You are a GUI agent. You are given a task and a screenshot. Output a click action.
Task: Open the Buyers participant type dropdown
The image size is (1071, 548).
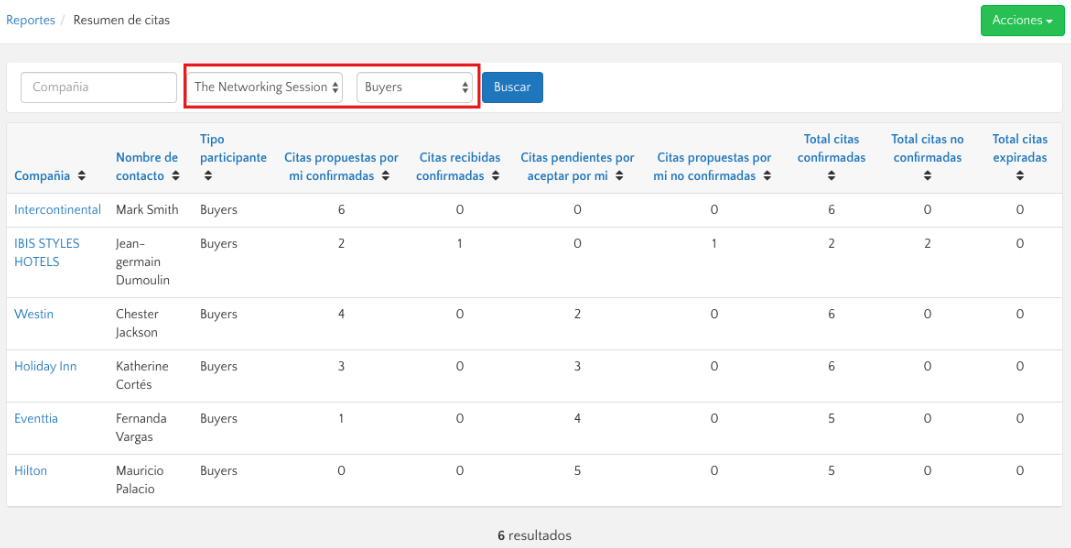coord(415,87)
